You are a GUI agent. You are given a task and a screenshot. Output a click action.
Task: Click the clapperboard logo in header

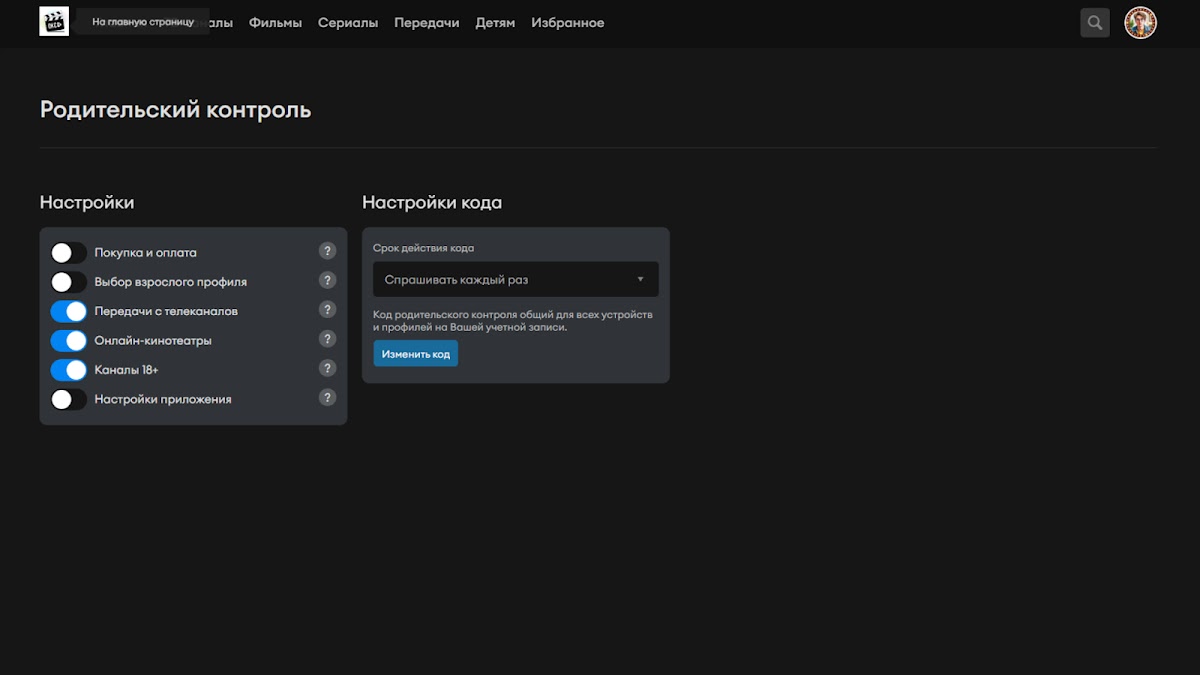pyautogui.click(x=54, y=22)
